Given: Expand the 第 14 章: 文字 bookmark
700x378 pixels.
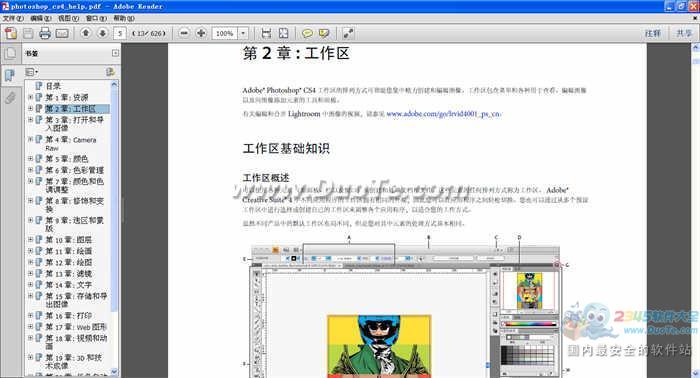Looking at the screenshot, I should coord(30,285).
